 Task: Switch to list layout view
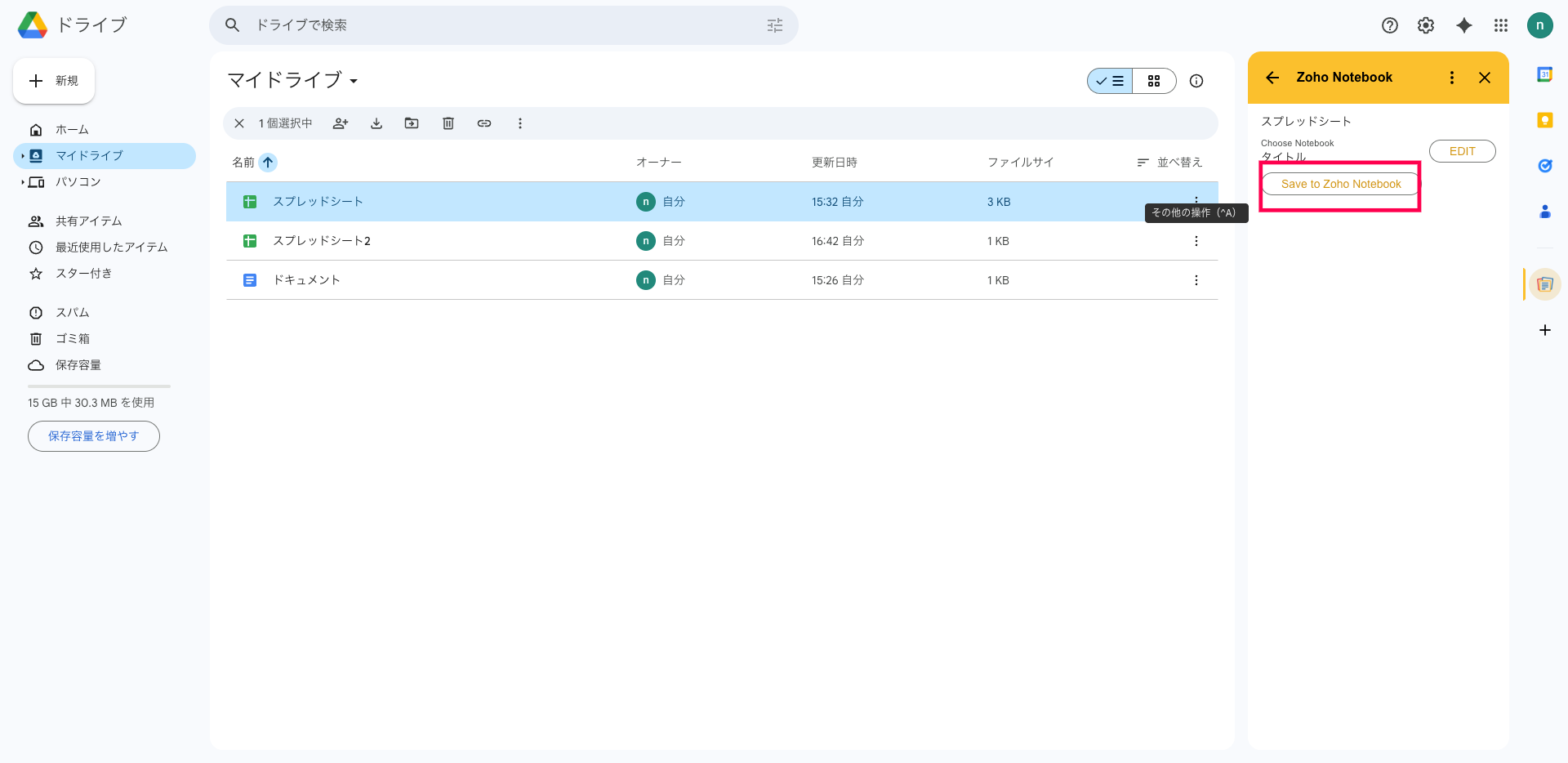(x=1110, y=81)
